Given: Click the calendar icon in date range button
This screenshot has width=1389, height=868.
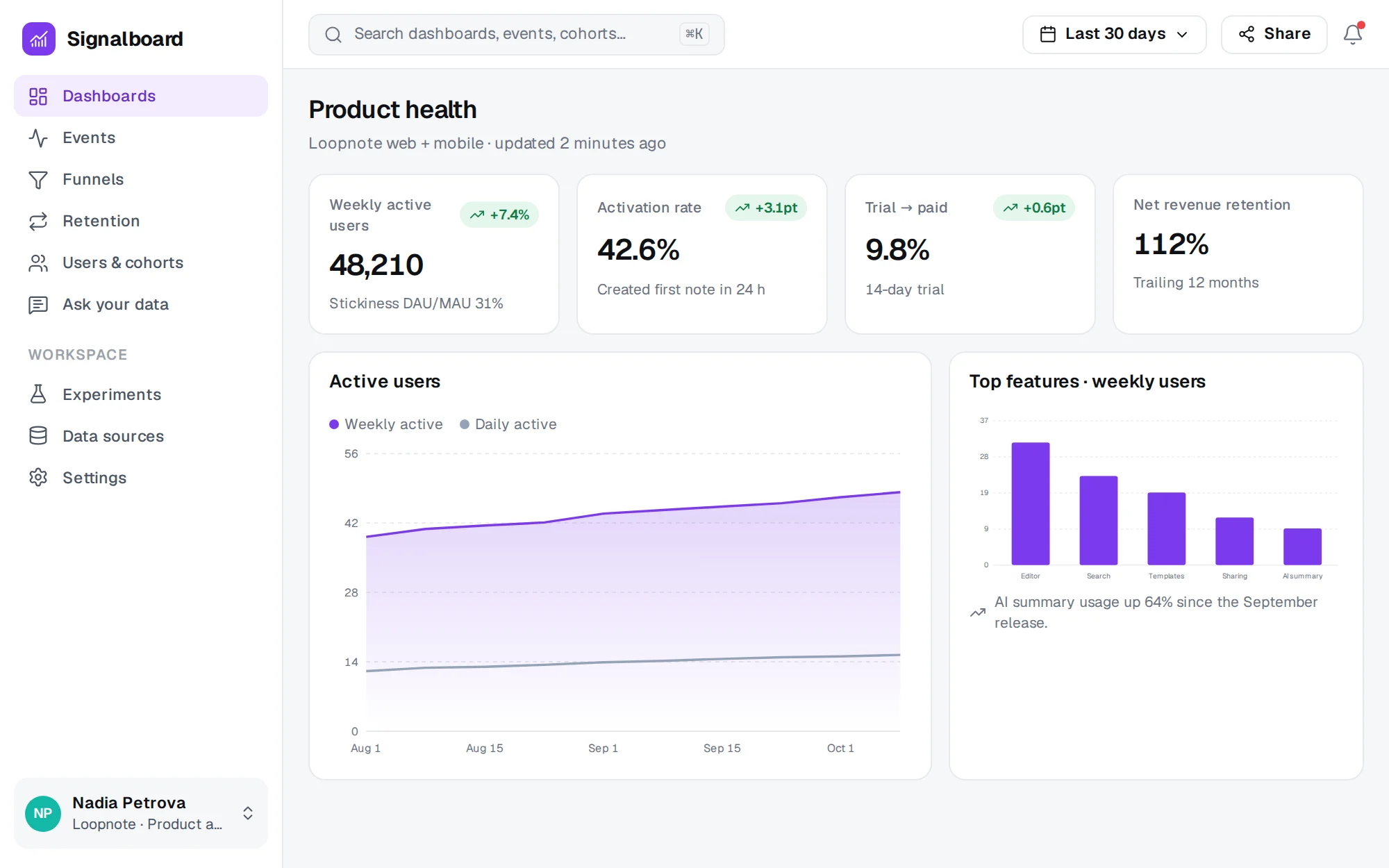Looking at the screenshot, I should tap(1048, 34).
